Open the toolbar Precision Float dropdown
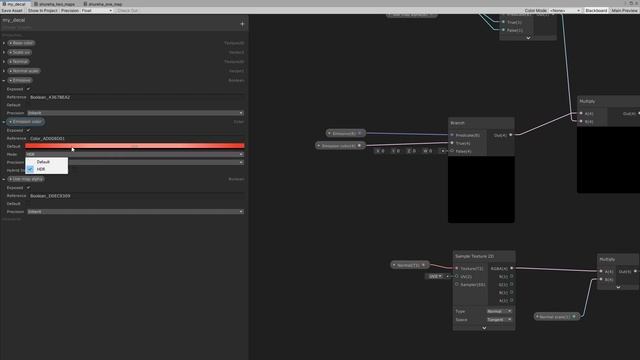 point(97,11)
